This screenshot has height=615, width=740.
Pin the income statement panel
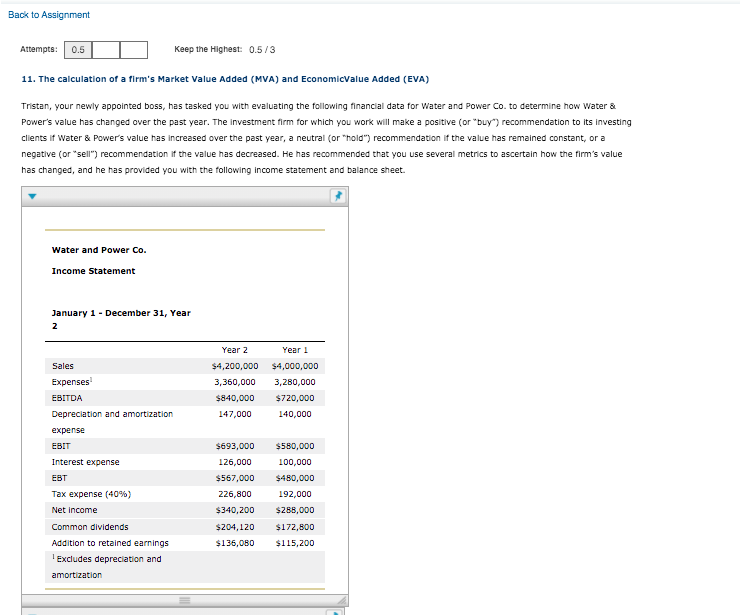click(x=338, y=196)
